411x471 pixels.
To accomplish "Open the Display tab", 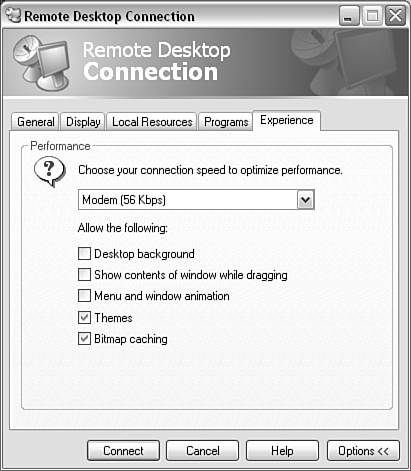I will (x=83, y=122).
